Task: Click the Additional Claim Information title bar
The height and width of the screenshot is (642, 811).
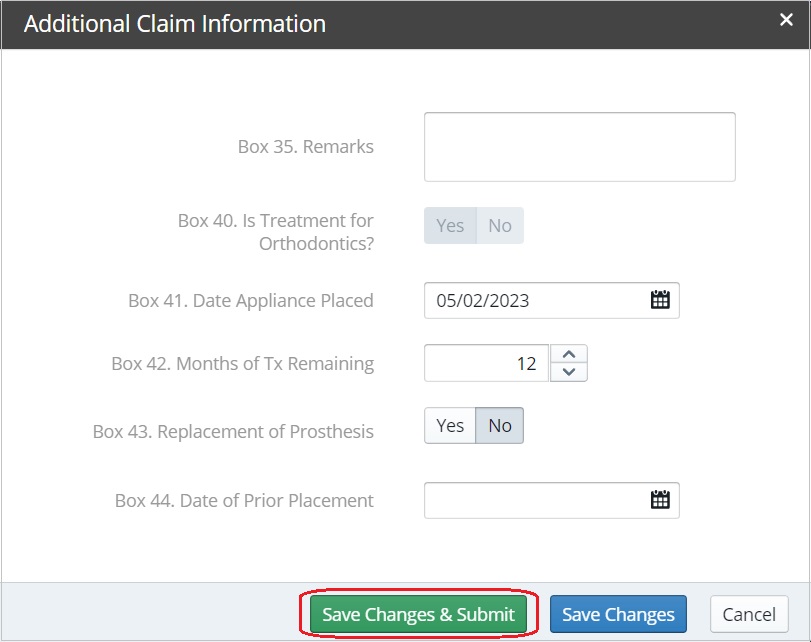Action: [176, 23]
